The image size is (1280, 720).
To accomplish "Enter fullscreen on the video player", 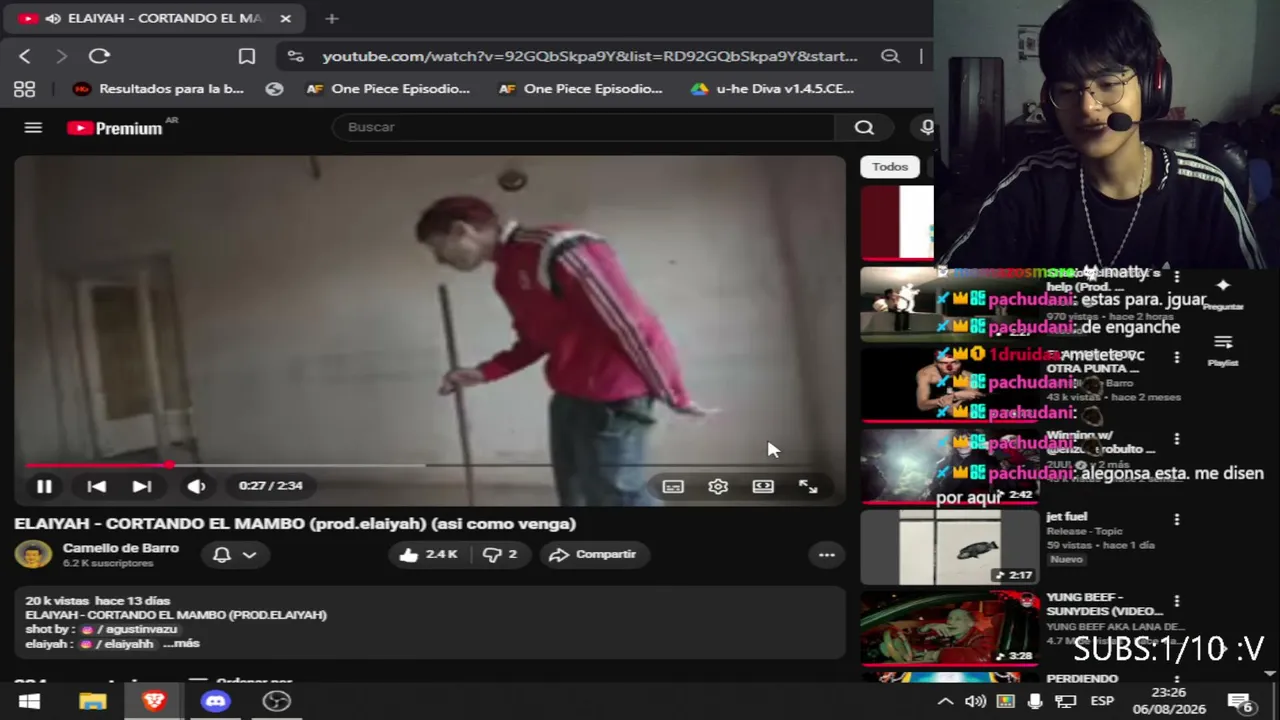I will pyautogui.click(x=808, y=486).
